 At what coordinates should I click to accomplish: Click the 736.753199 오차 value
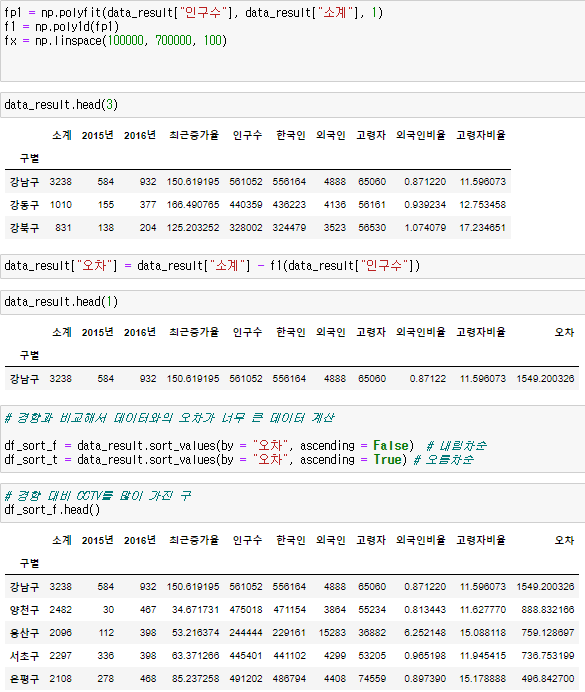click(x=548, y=656)
